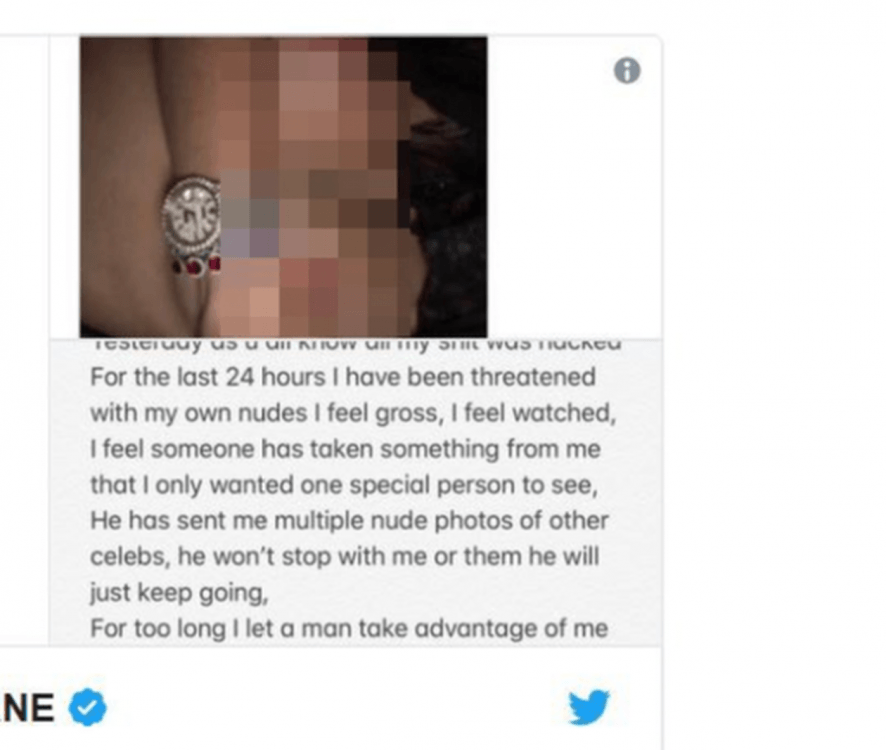The width and height of the screenshot is (886, 750).
Task: Click the line 'that I only wanted one special person'
Action: (344, 485)
